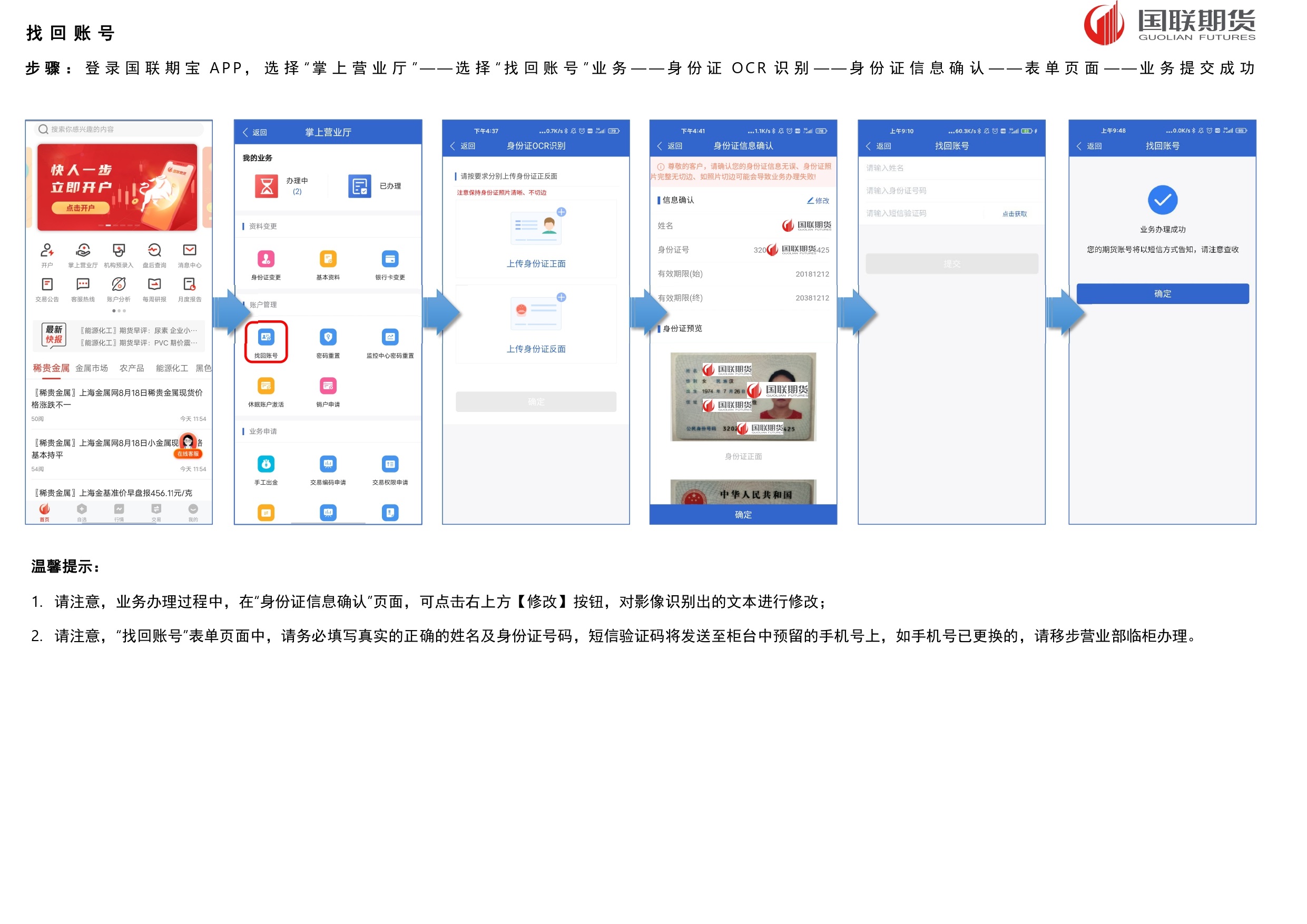This screenshot has width=1307, height=924.
Task: Tap the 月度报告 icon
Action: (x=190, y=284)
